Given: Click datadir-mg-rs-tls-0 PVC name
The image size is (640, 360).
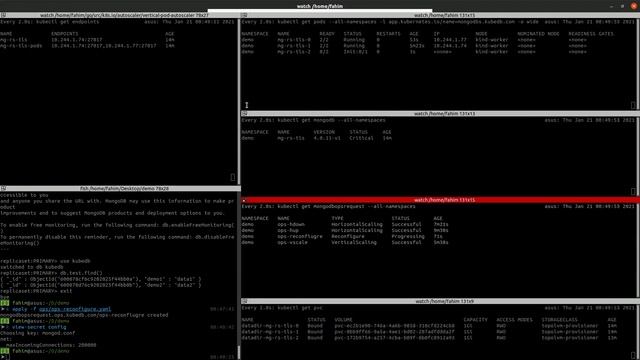Looking at the screenshot, I should click(x=270, y=326).
